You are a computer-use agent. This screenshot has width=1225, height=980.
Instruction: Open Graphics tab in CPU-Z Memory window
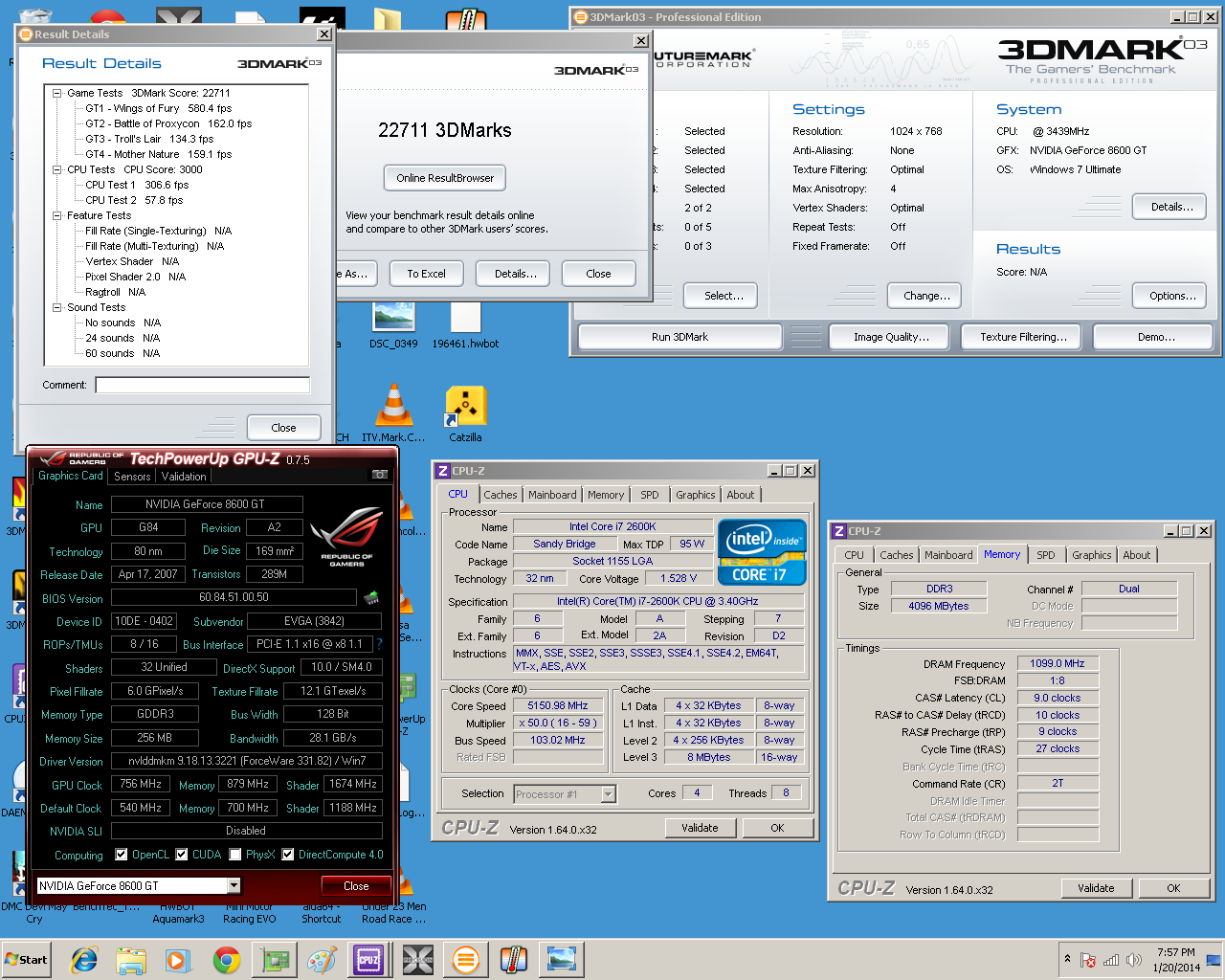click(x=1092, y=555)
